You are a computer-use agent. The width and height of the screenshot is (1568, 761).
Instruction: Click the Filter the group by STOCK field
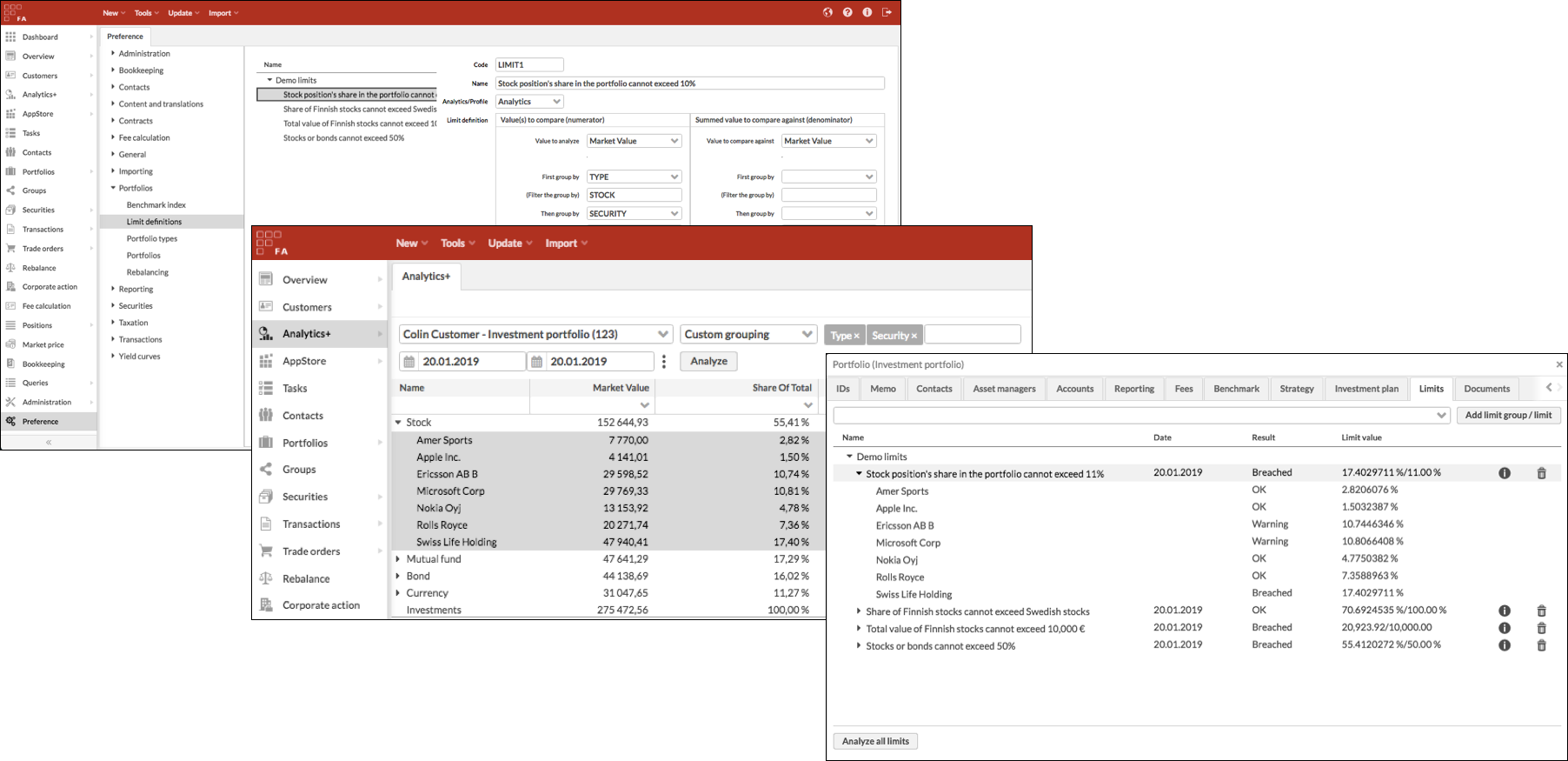click(634, 195)
